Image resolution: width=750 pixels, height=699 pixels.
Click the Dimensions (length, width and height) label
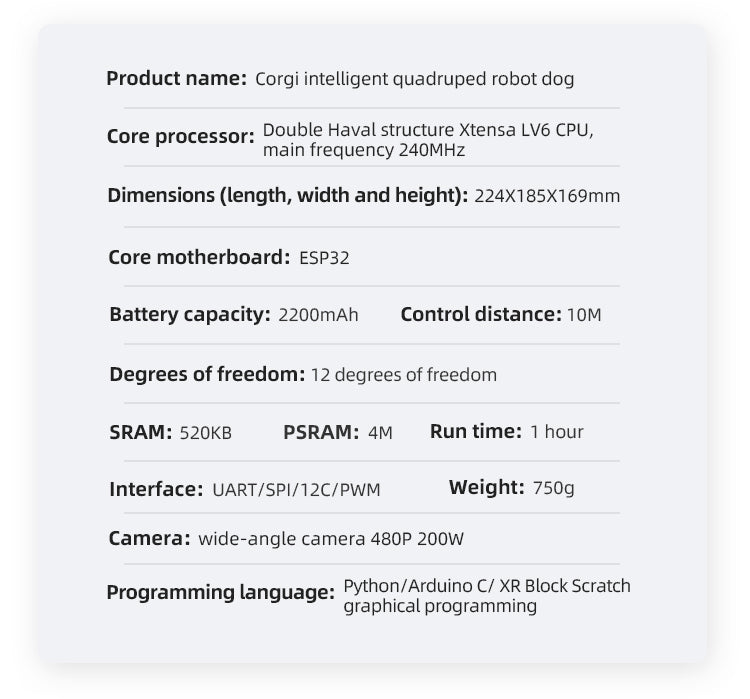pos(288,195)
